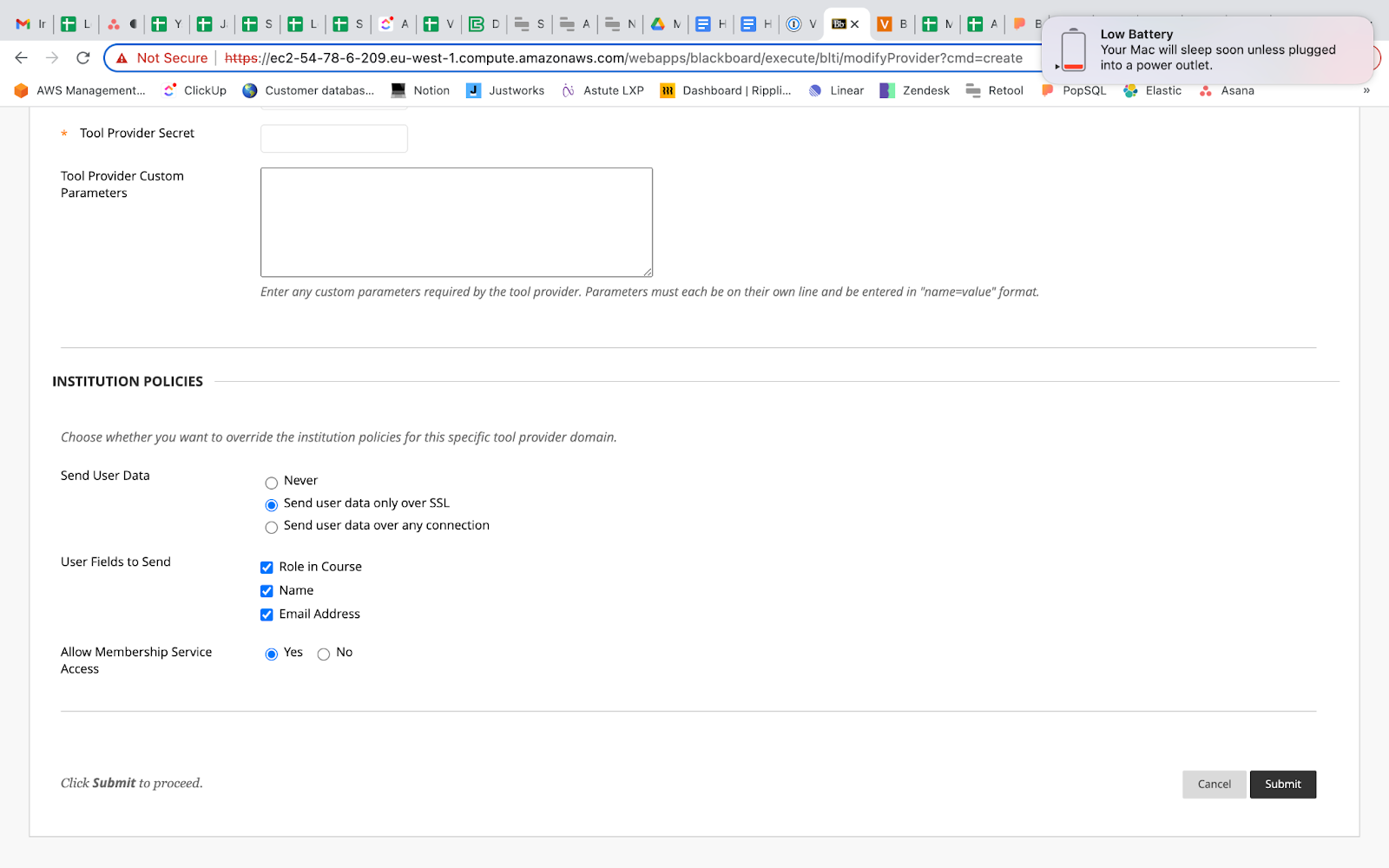Expand the hidden bookmarks overflow chevron
The image size is (1389, 868).
coord(1366,90)
